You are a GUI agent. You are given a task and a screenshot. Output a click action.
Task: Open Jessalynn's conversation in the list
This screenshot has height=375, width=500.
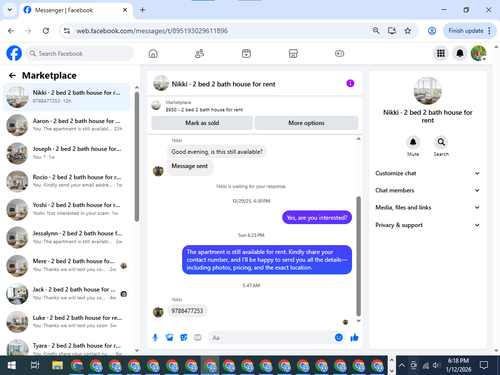(67, 238)
